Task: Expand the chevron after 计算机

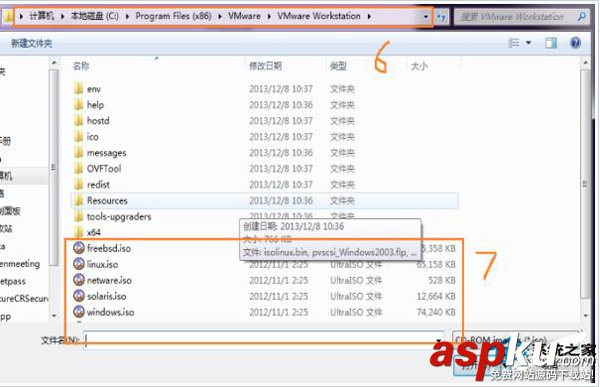Action: 62,16
